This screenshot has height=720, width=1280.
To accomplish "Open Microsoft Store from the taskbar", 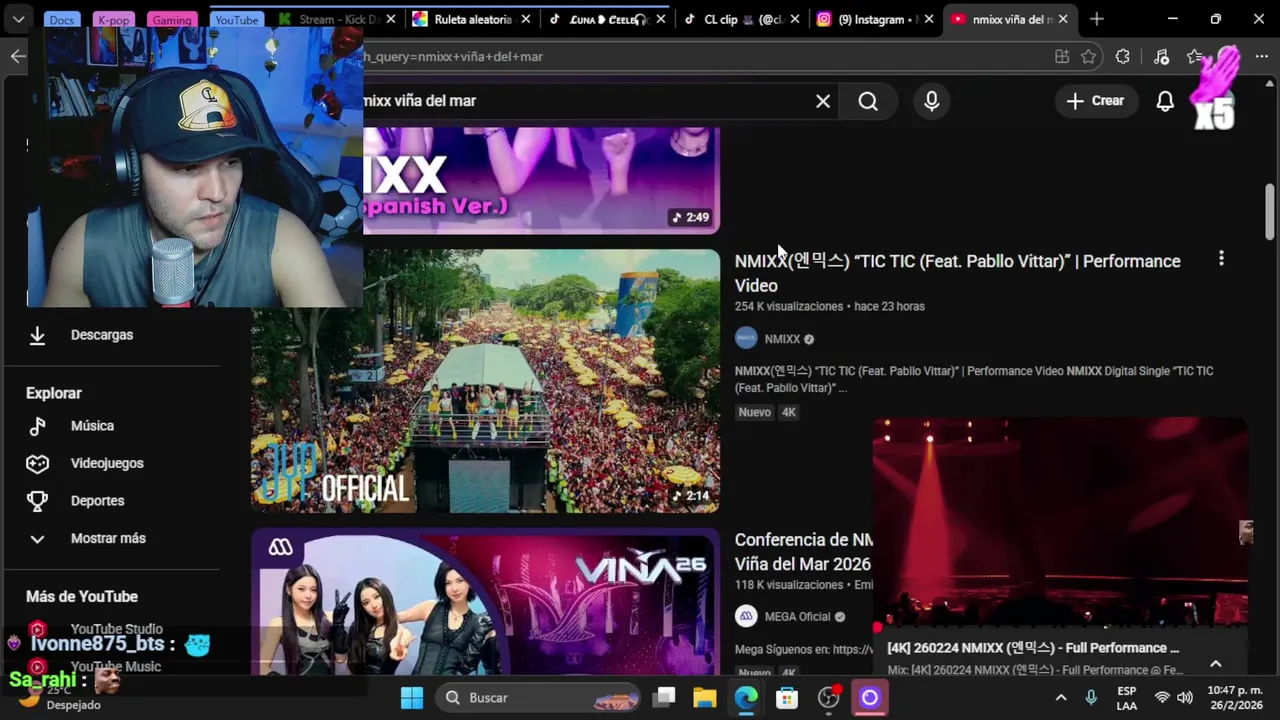I will [787, 698].
